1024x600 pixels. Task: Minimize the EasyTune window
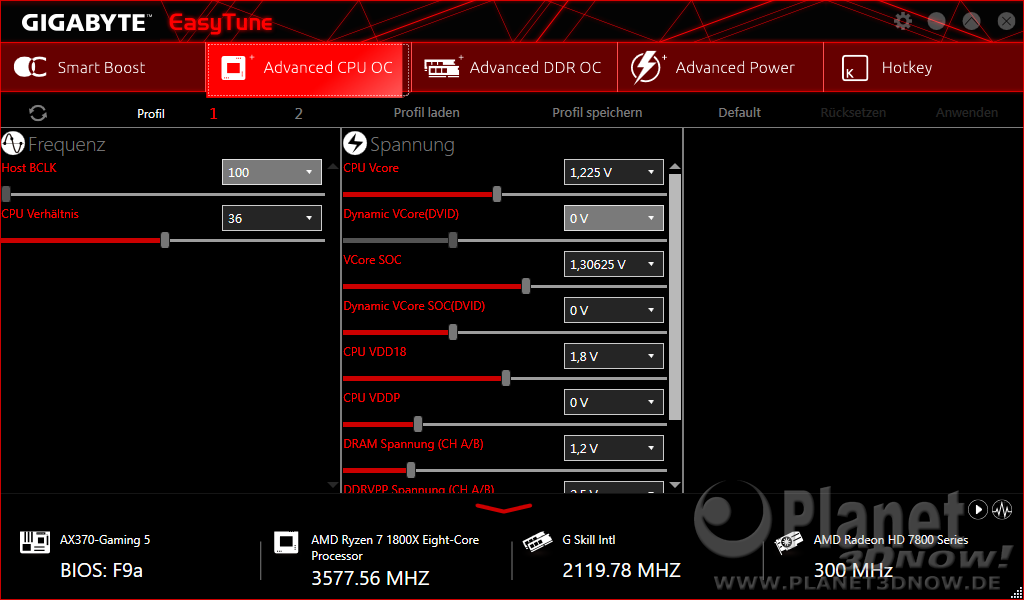(x=936, y=22)
